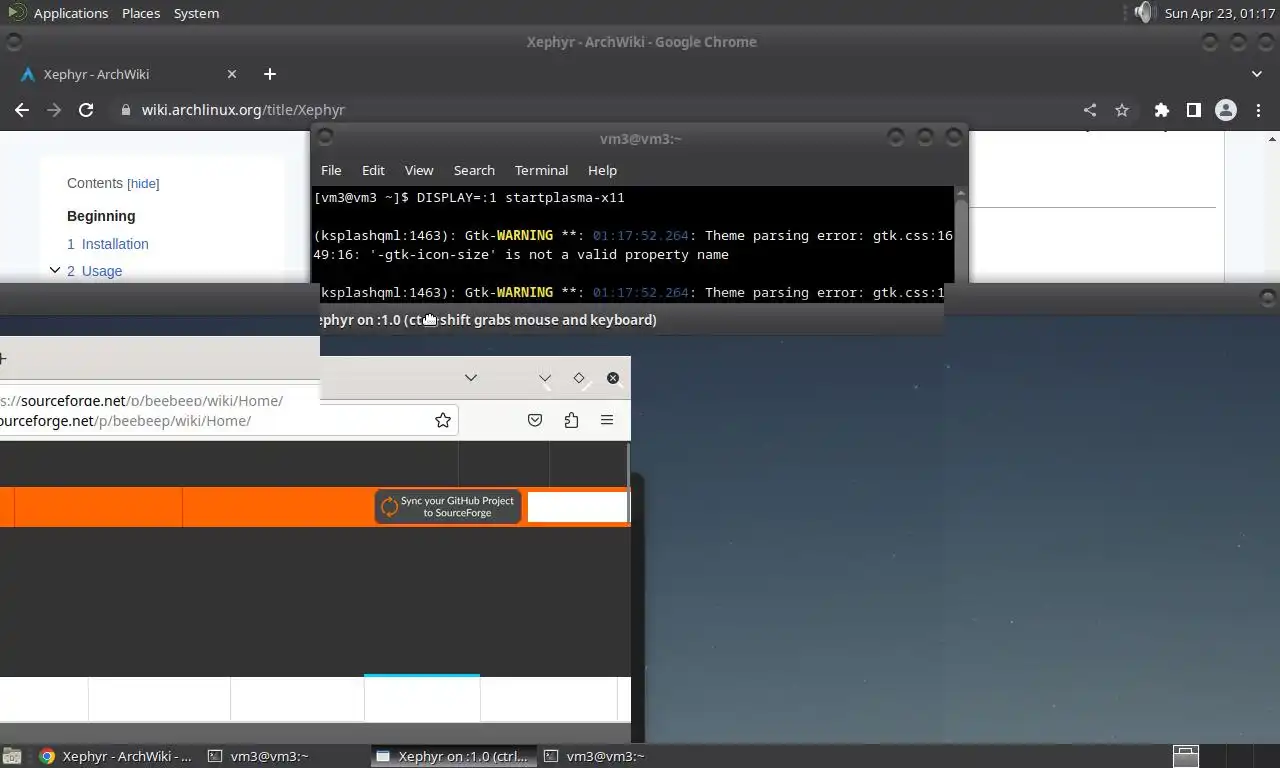Click the white SourceForge search box
Image resolution: width=1280 pixels, height=768 pixels.
pos(577,507)
